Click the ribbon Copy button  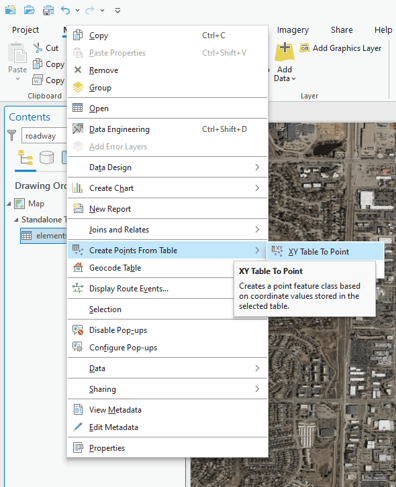48,64
